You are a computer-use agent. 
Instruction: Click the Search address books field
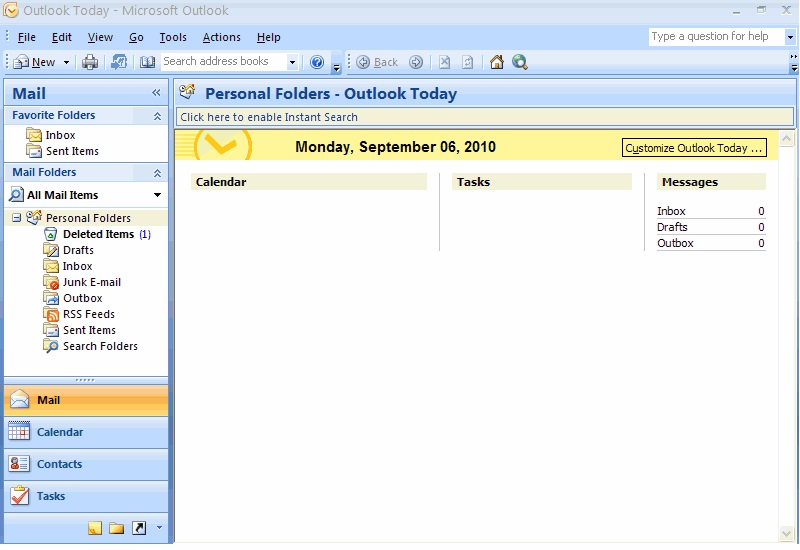pos(223,62)
